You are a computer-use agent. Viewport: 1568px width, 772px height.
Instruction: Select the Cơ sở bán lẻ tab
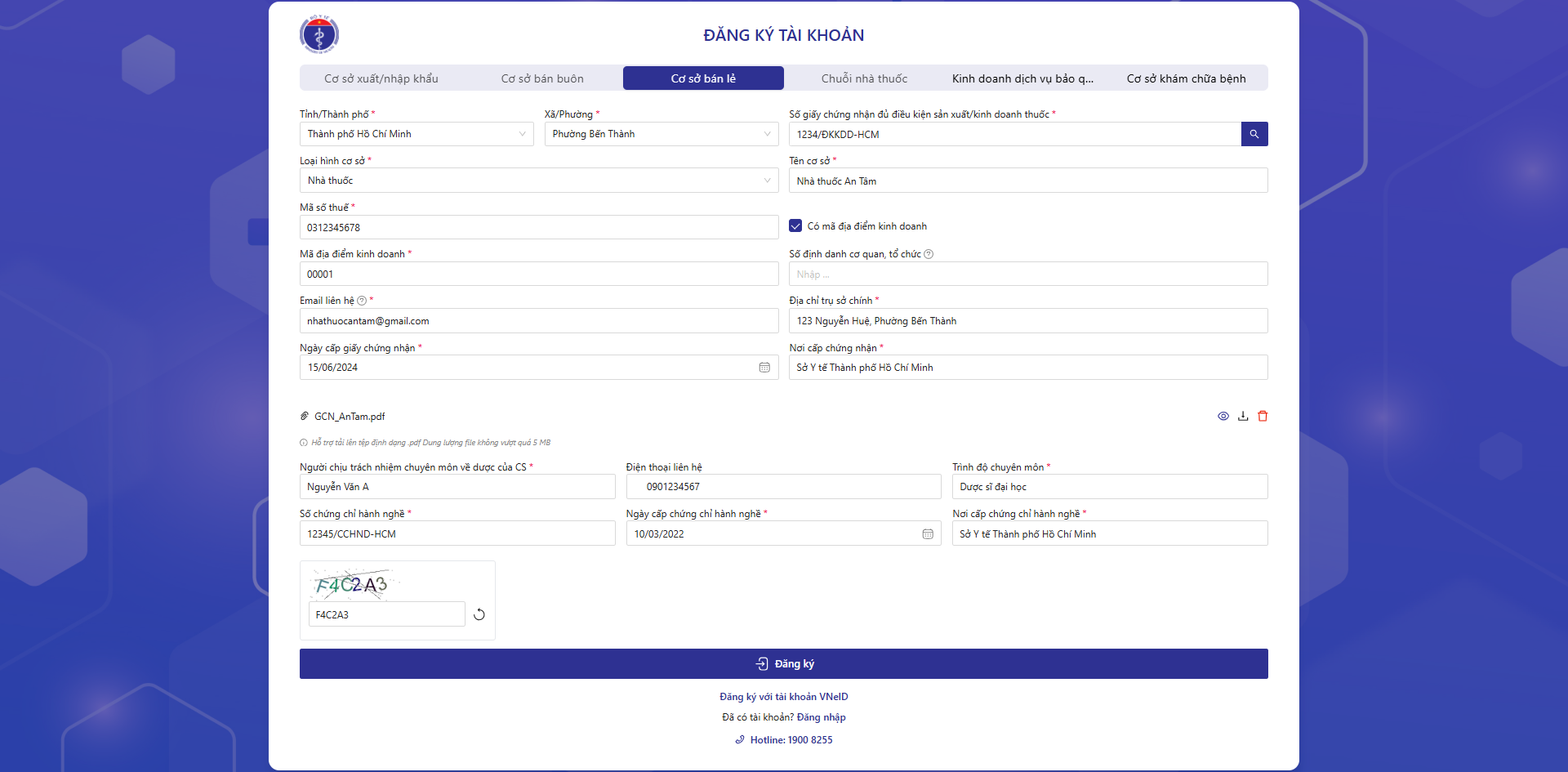(703, 78)
